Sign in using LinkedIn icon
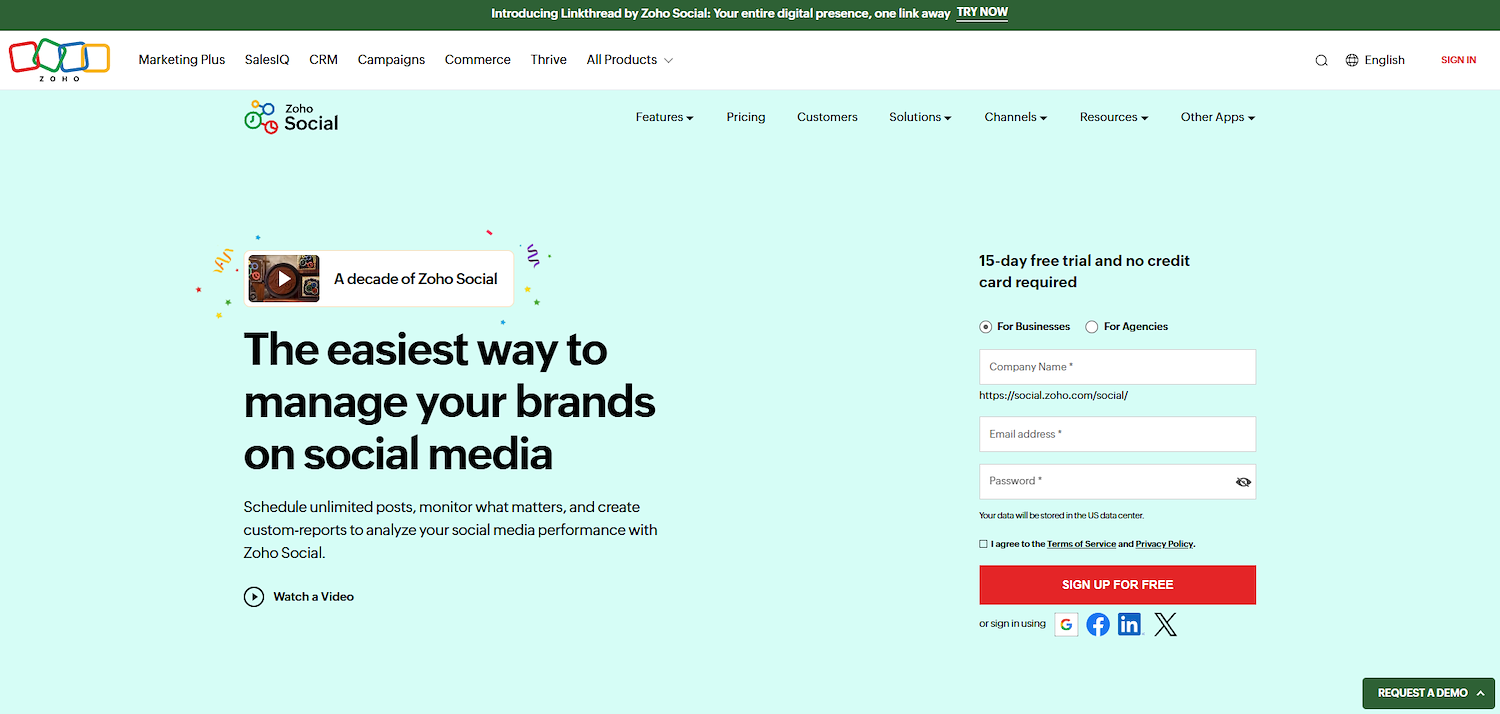1500x714 pixels. (x=1130, y=625)
